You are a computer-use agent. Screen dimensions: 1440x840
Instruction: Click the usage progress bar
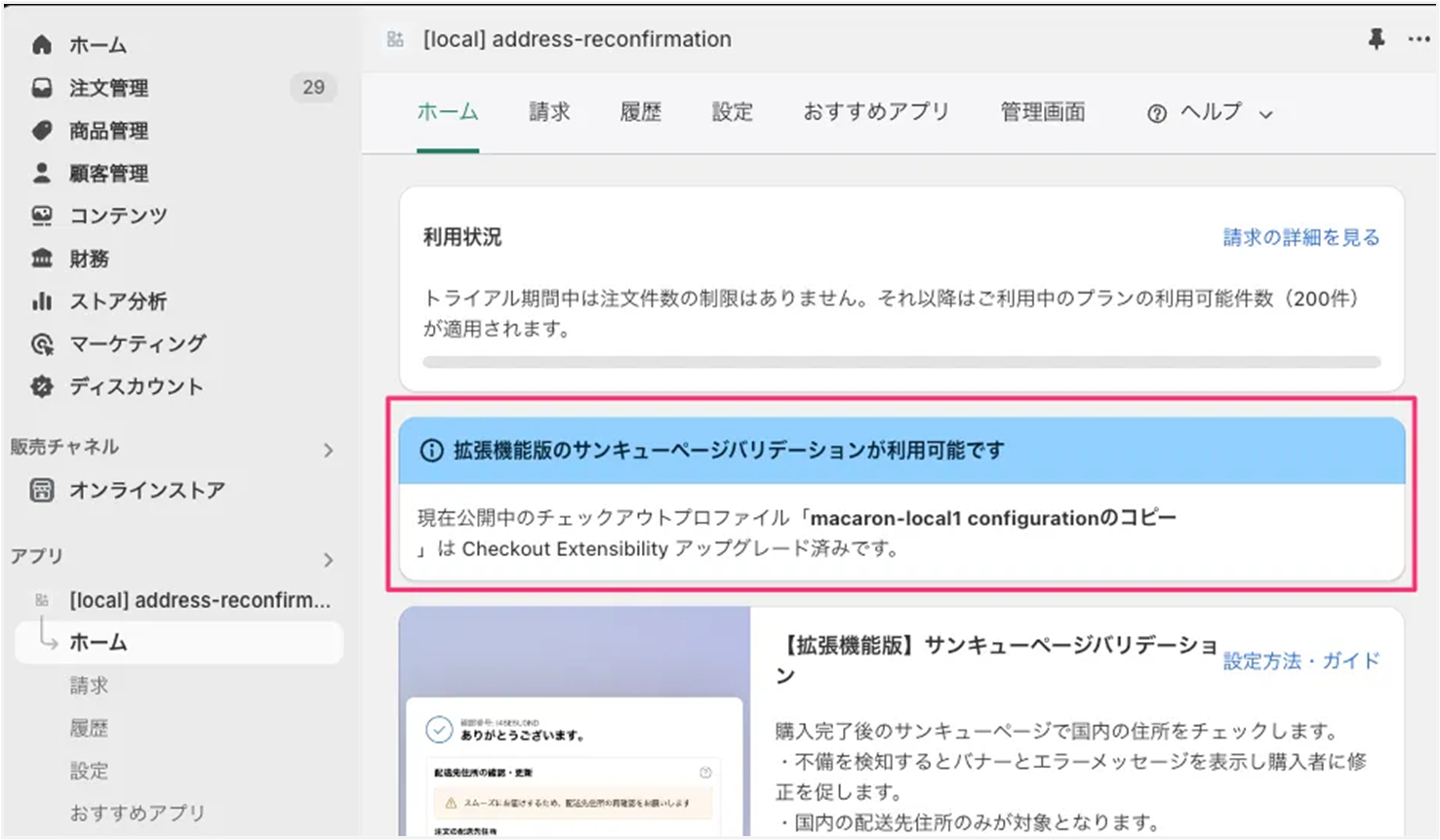(x=900, y=362)
